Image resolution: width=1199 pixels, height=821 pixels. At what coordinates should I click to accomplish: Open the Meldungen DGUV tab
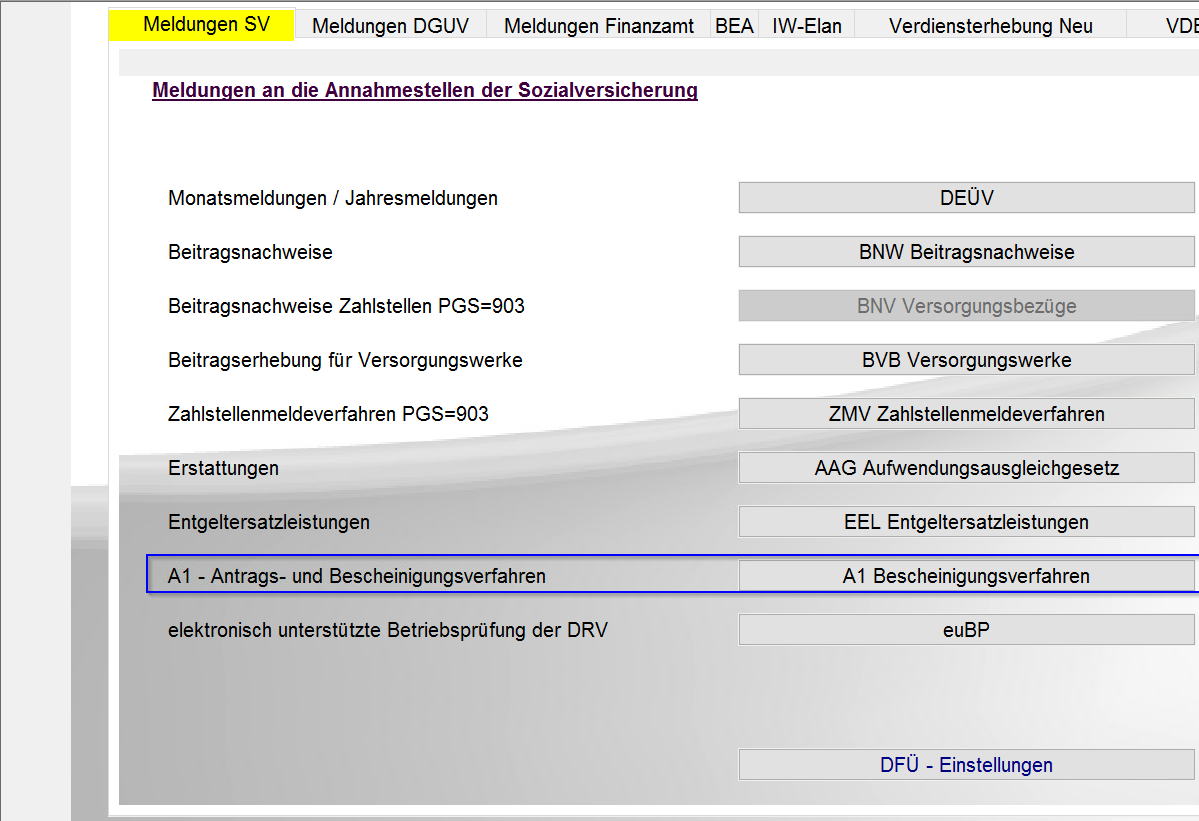390,26
